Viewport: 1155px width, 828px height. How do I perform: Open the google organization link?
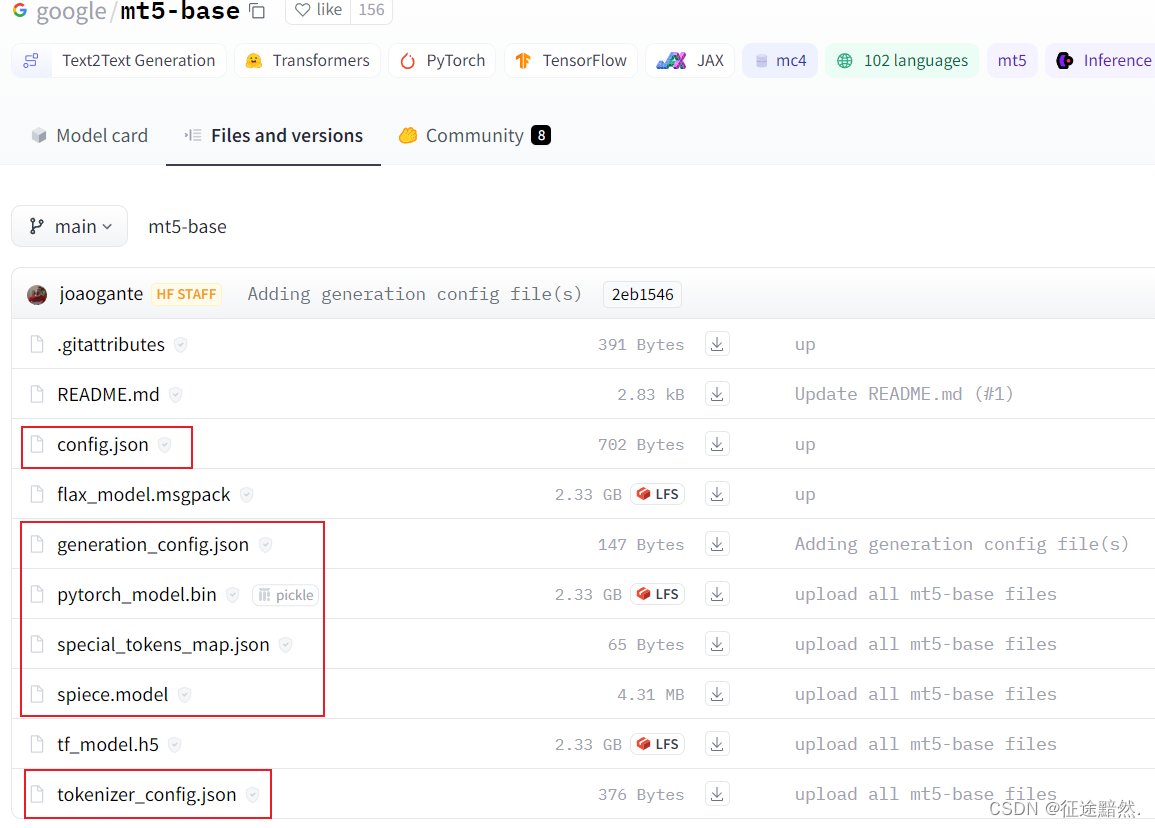71,10
